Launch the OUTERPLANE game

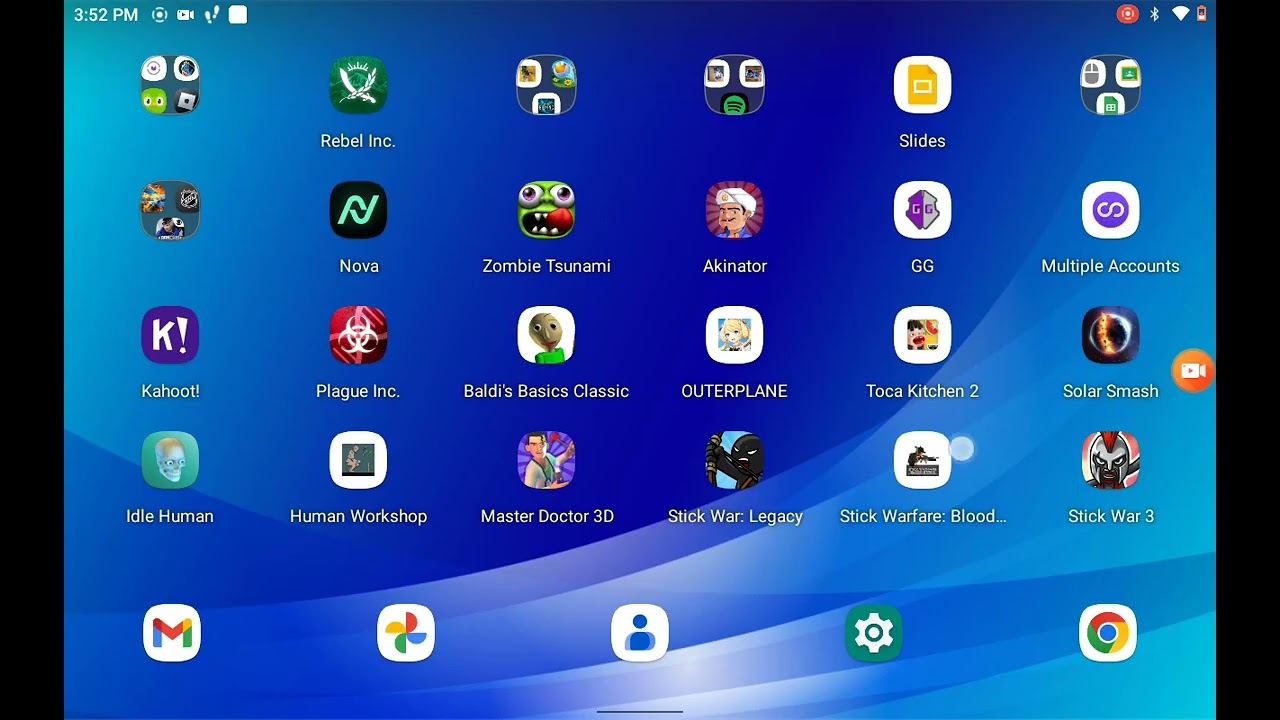(x=734, y=335)
